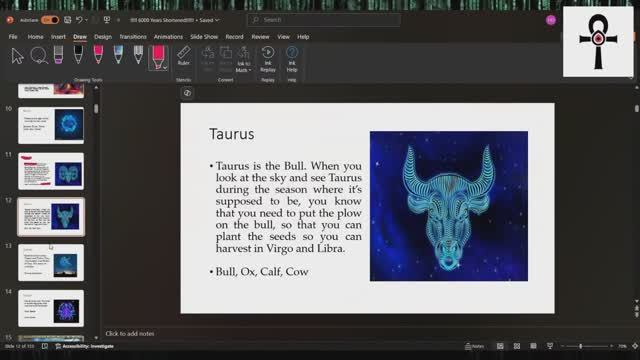Image resolution: width=640 pixels, height=360 pixels.
Task: Open the Animations tab
Action: click(168, 37)
